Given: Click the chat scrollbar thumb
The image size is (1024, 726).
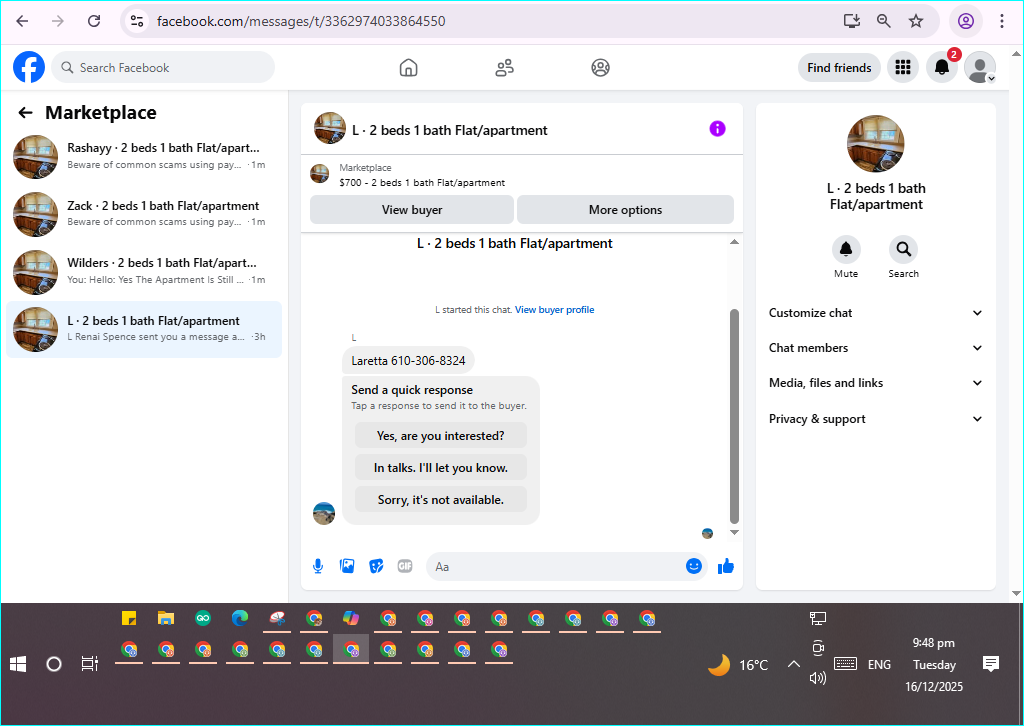Looking at the screenshot, I should click(734, 417).
